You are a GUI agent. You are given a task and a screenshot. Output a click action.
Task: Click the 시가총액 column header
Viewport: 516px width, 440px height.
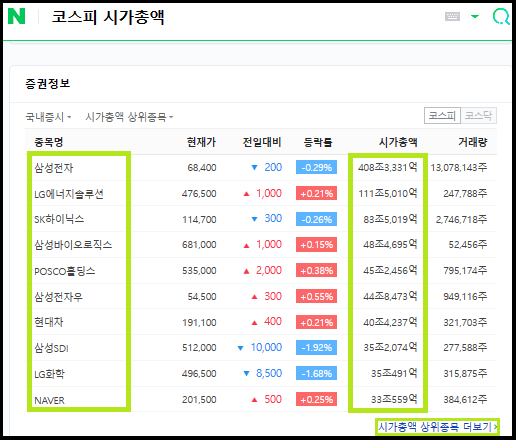coord(398,142)
